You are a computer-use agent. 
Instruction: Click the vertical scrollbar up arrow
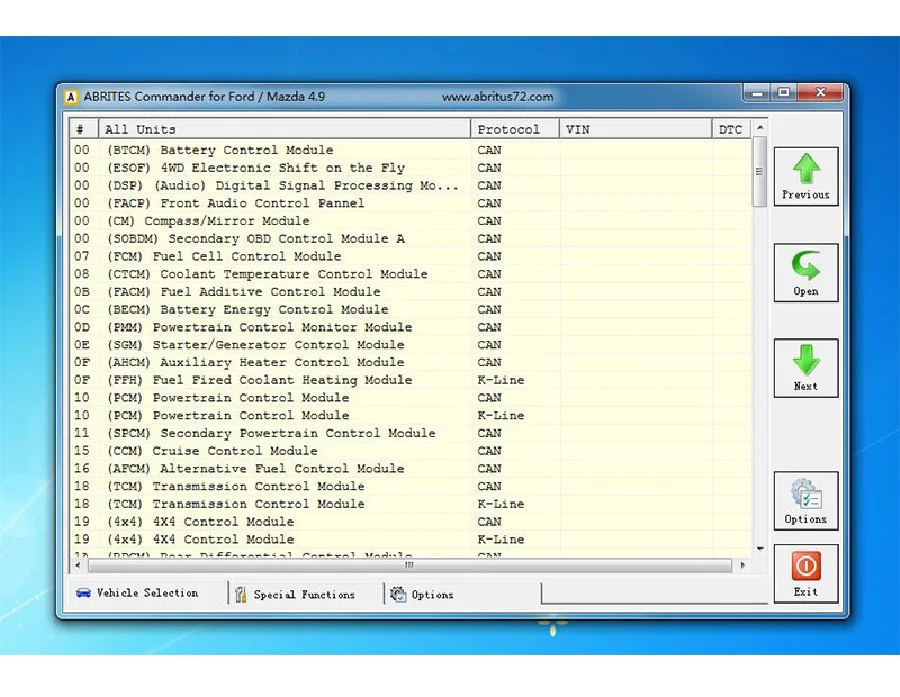pyautogui.click(x=760, y=127)
